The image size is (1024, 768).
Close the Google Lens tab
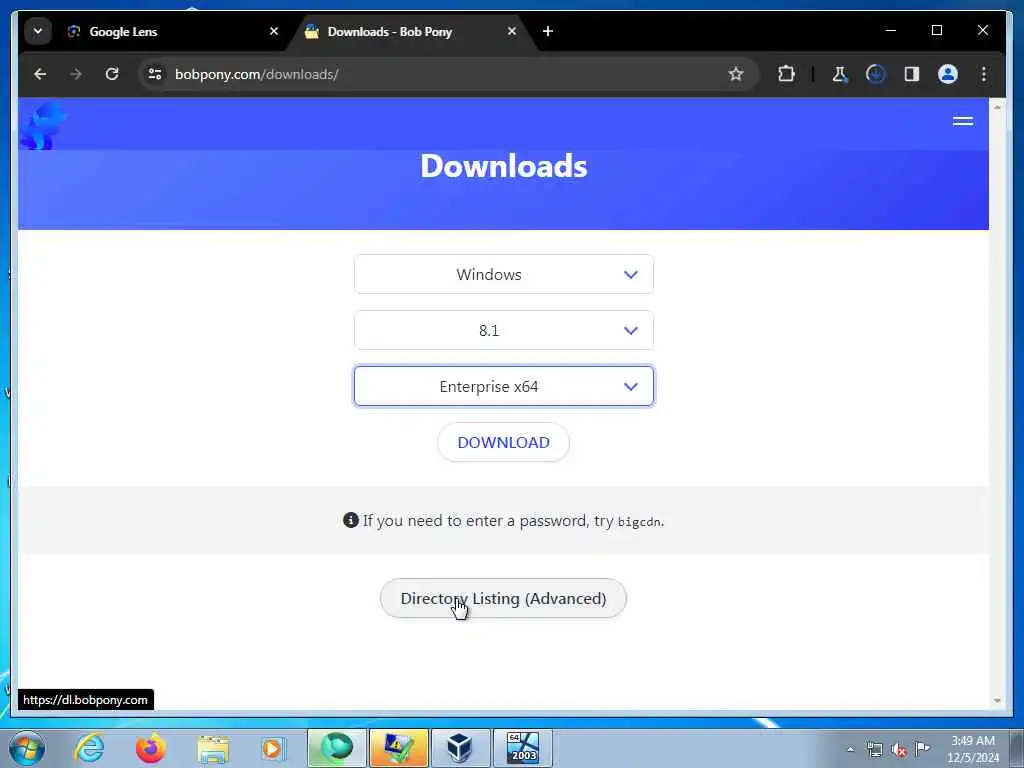coord(274,31)
